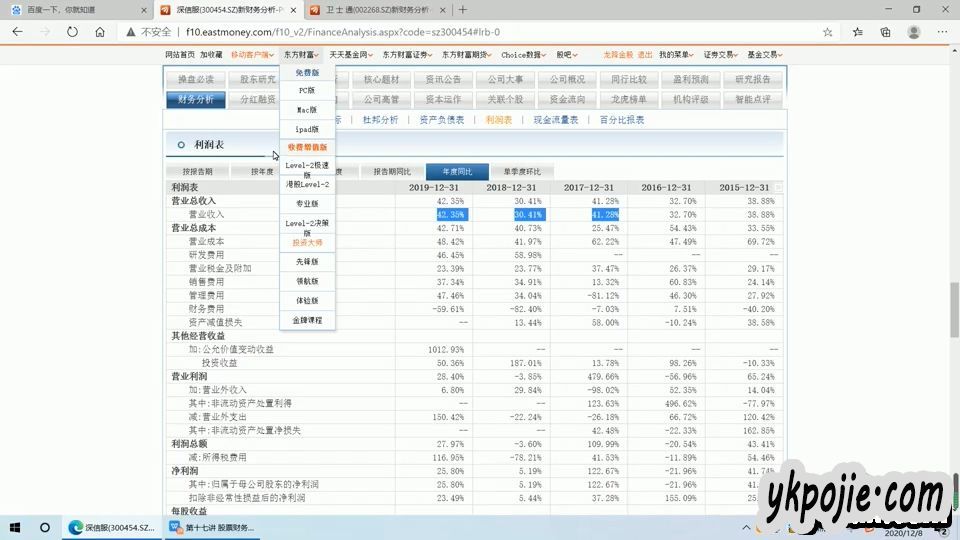Bookmark this page with the star icon
Viewport: 960px width, 540px height.
click(827, 31)
